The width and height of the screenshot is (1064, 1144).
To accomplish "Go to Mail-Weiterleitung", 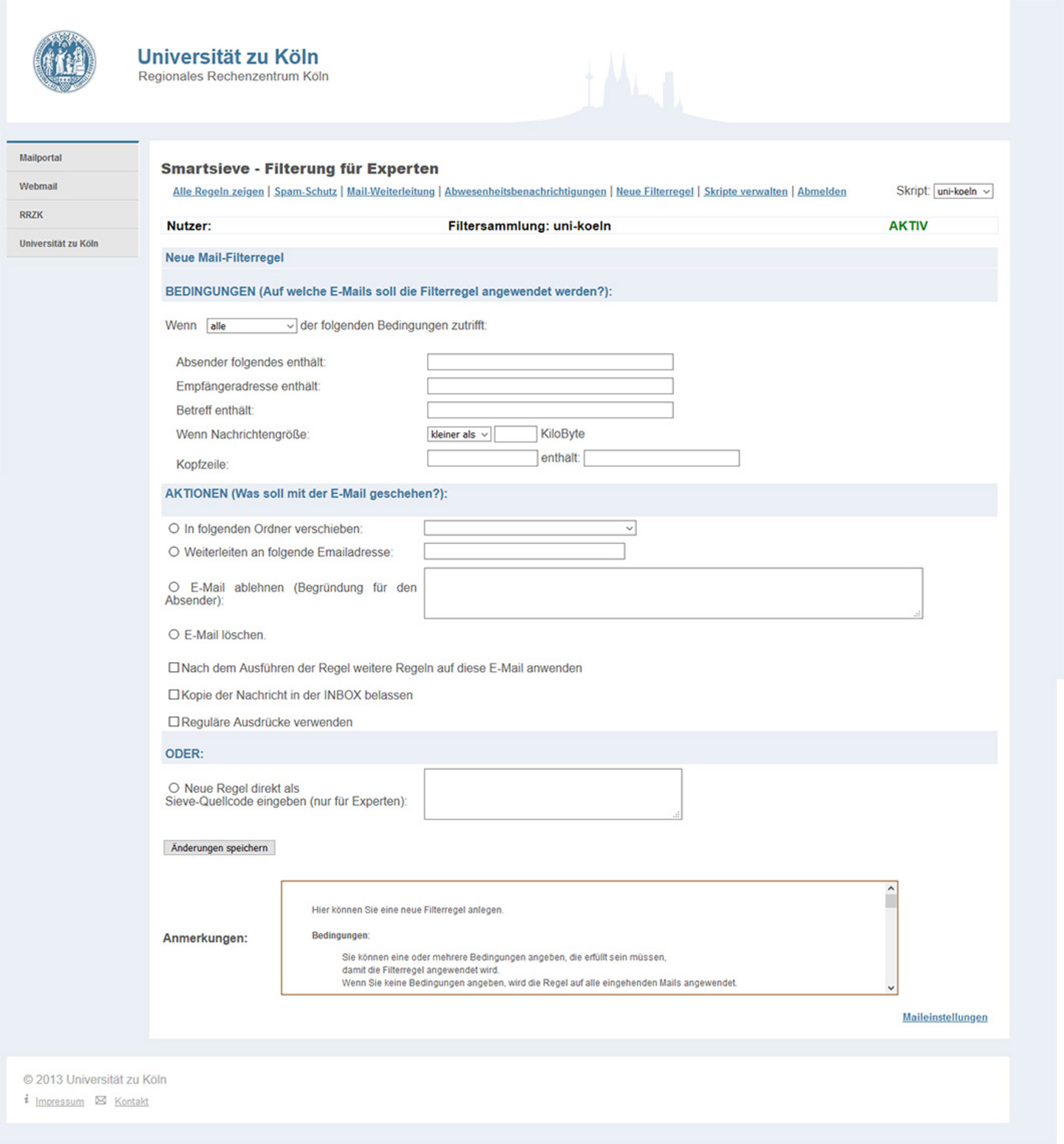I will [x=391, y=191].
